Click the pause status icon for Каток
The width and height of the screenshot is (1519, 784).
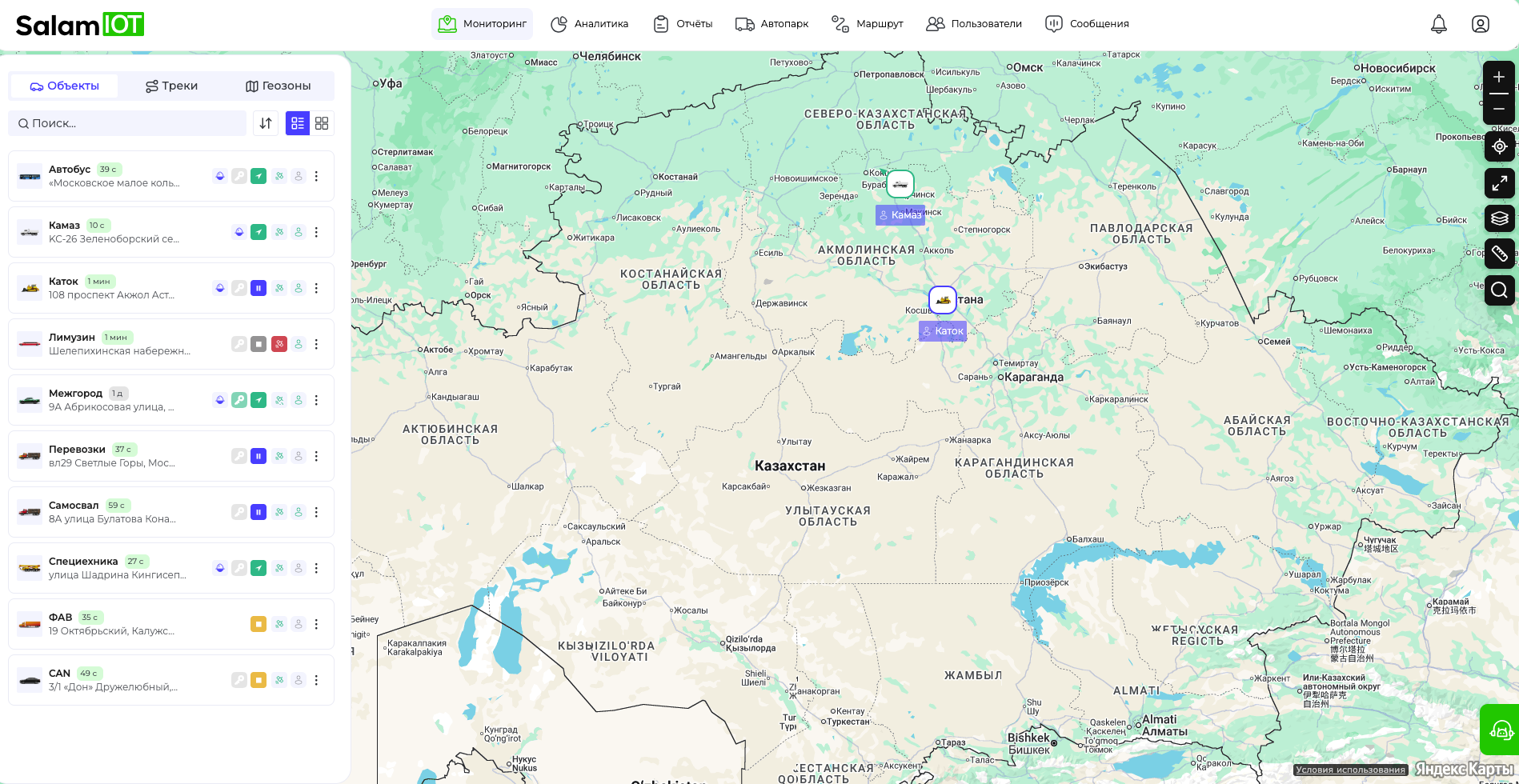[x=259, y=288]
